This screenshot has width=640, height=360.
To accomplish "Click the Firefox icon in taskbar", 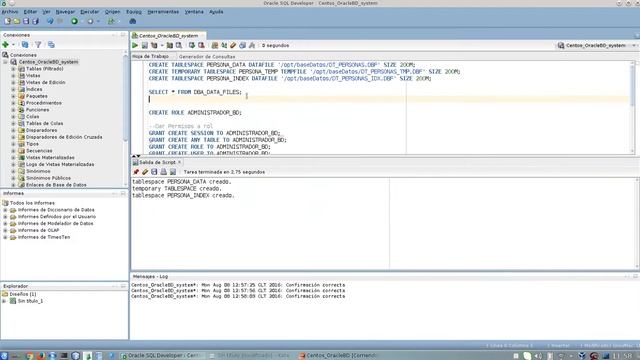I will pos(41,356).
